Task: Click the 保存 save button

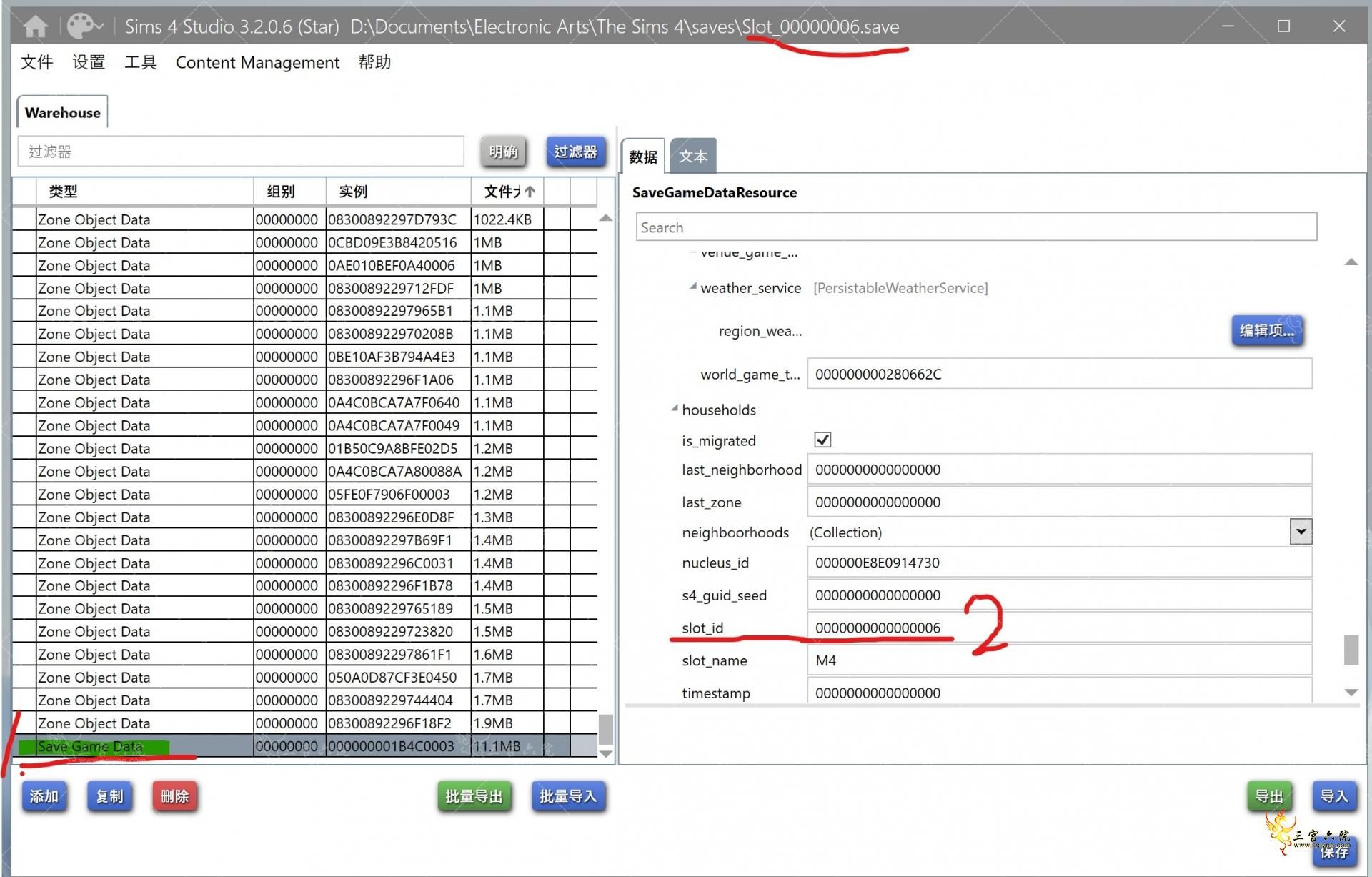Action: (x=1333, y=852)
